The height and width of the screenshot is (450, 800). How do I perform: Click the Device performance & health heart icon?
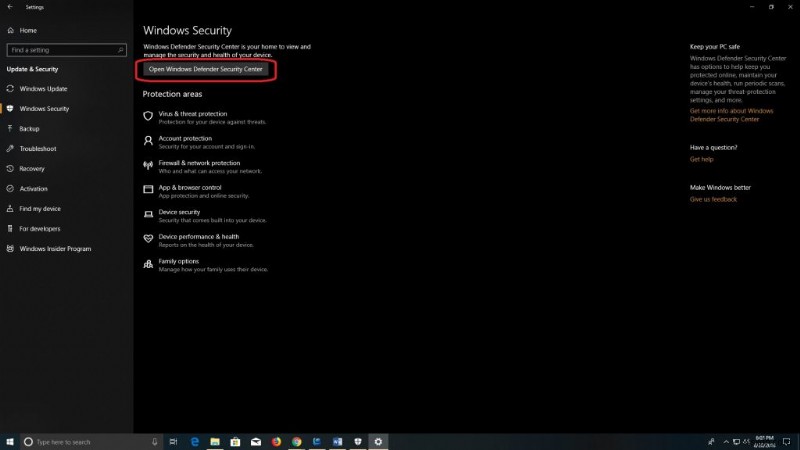(148, 239)
